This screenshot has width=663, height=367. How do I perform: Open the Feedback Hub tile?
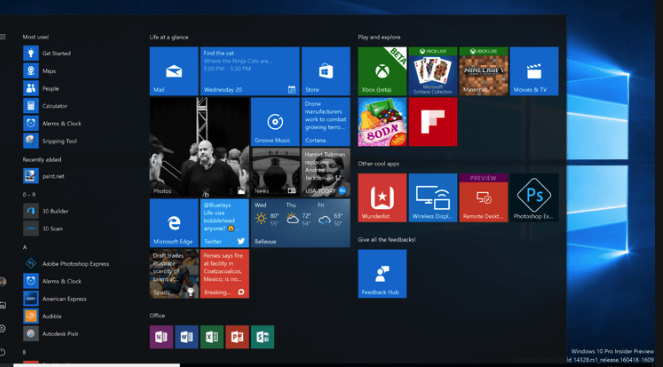382,274
